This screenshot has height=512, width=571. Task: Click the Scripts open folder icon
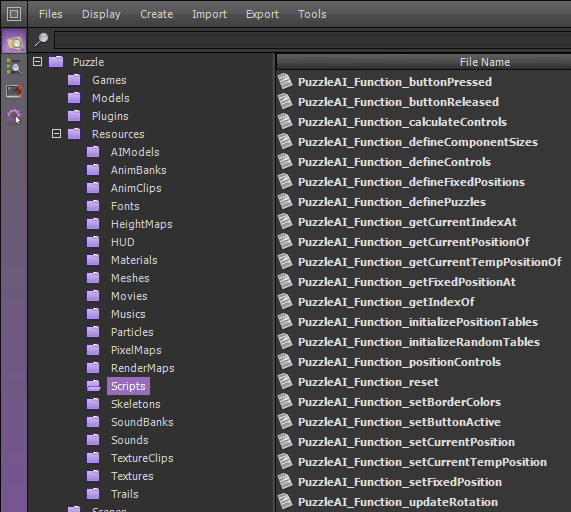94,386
